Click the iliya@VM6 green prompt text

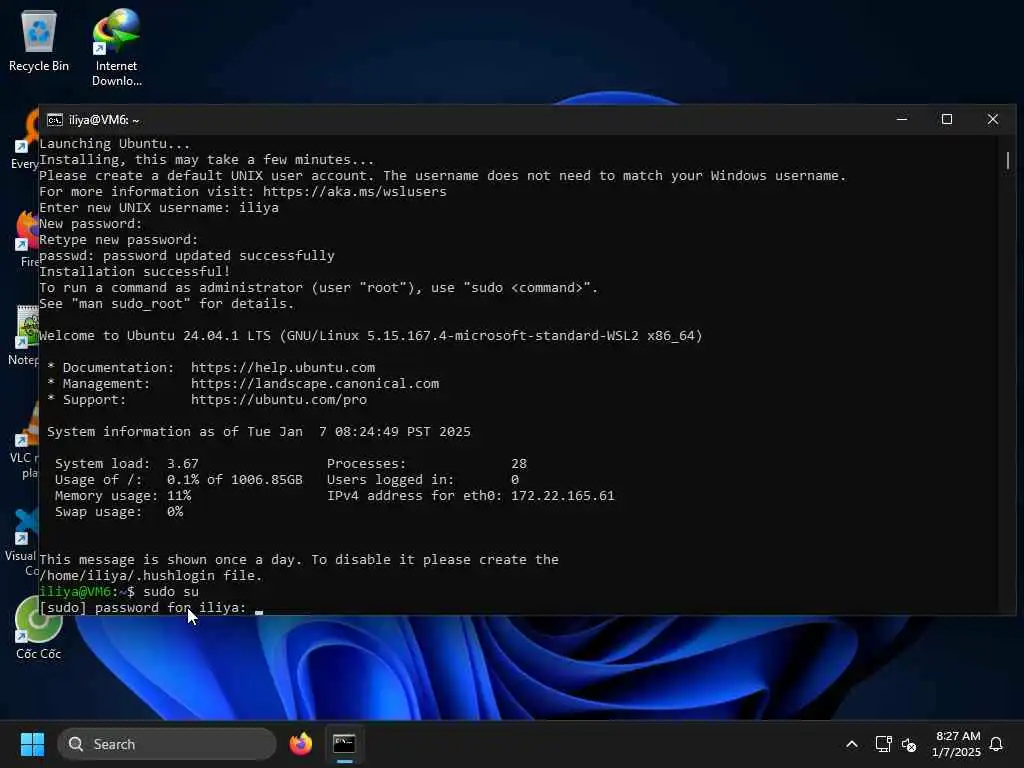pos(75,592)
